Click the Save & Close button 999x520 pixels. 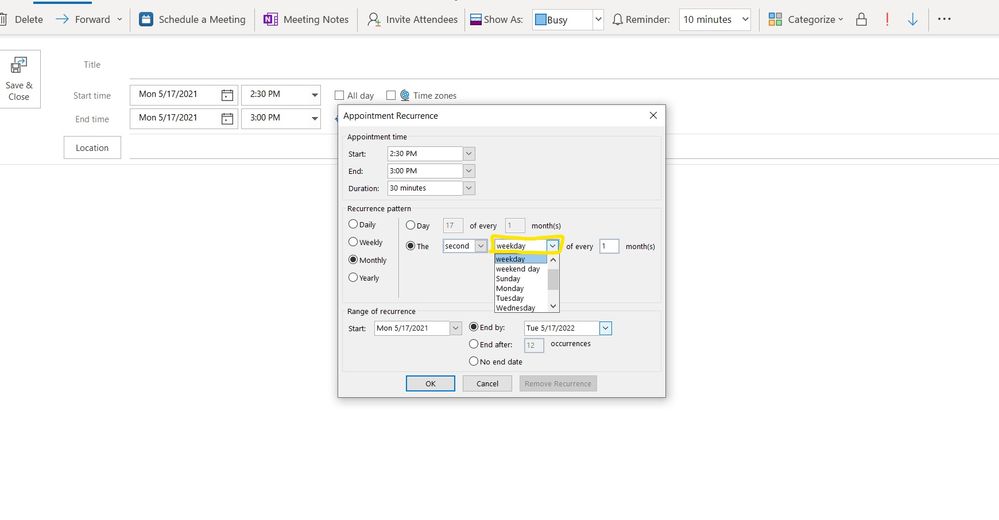pyautogui.click(x=19, y=79)
